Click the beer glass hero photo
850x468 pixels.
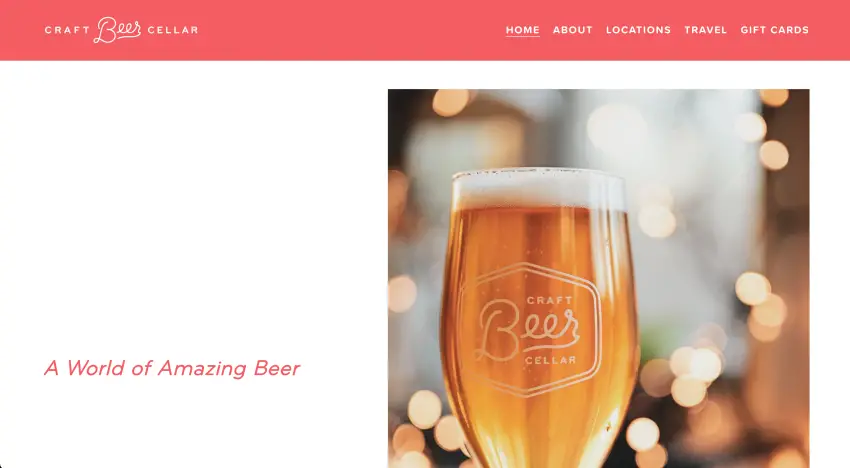(x=598, y=278)
